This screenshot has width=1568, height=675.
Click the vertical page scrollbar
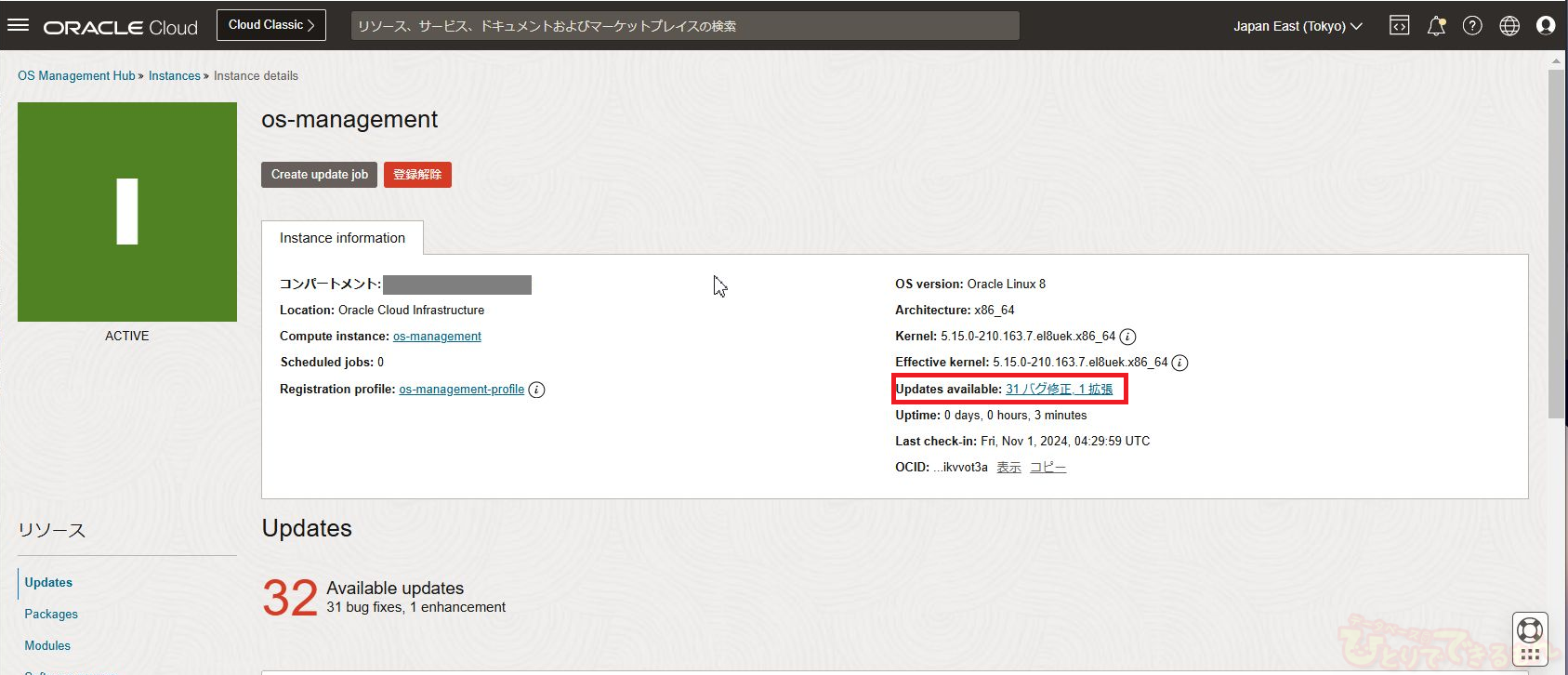coord(1556,242)
